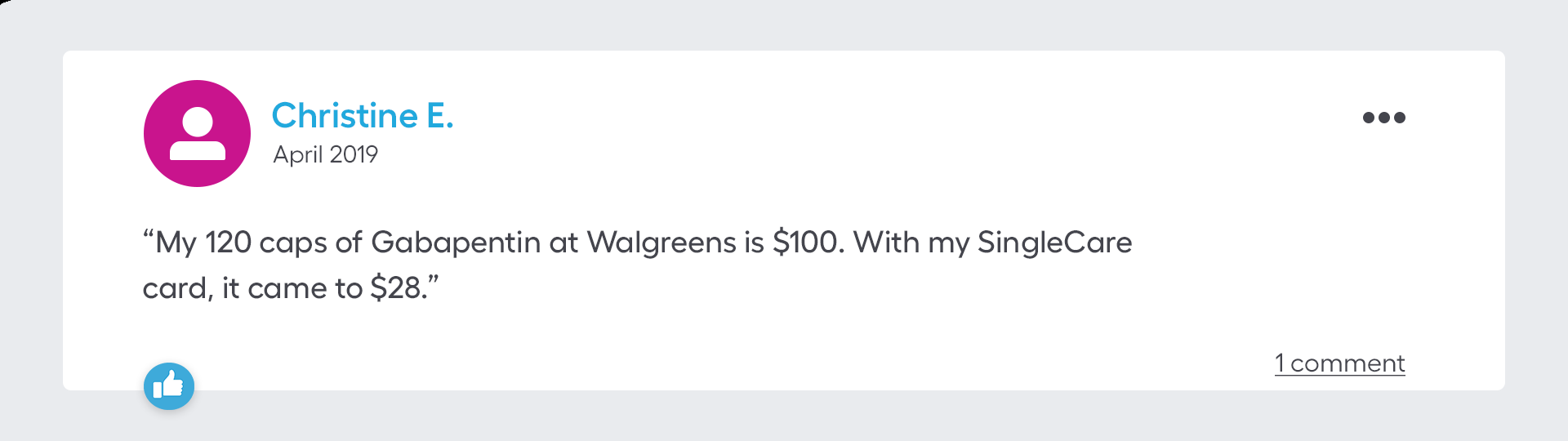This screenshot has height=441, width=1568.
Task: Open the three-dot more options menu
Action: pos(1383,118)
